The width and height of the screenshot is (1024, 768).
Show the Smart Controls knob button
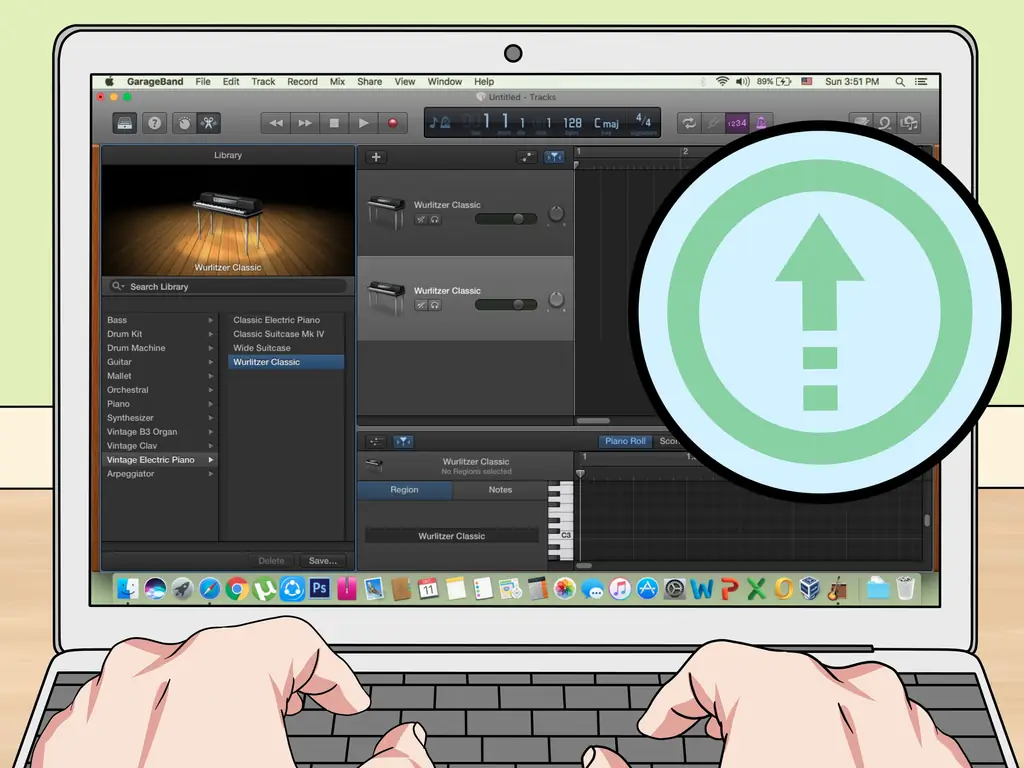pyautogui.click(x=184, y=123)
